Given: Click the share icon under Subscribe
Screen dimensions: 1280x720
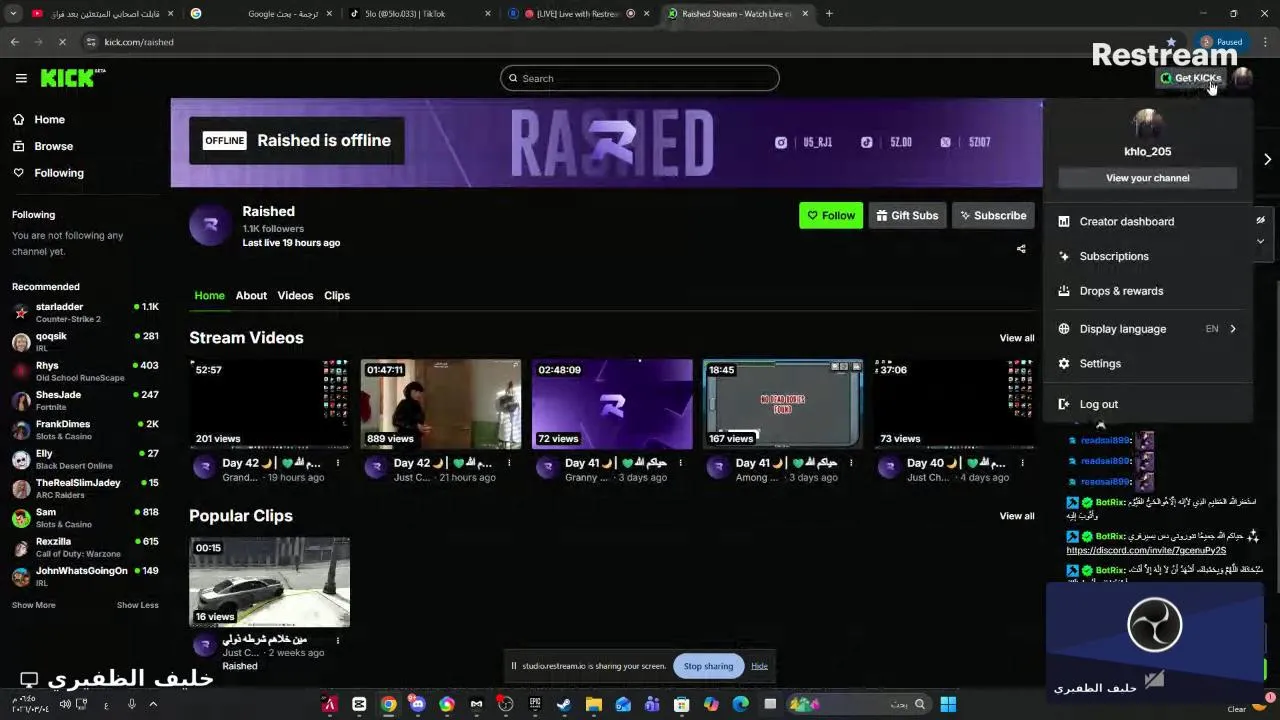Looking at the screenshot, I should 1021,249.
